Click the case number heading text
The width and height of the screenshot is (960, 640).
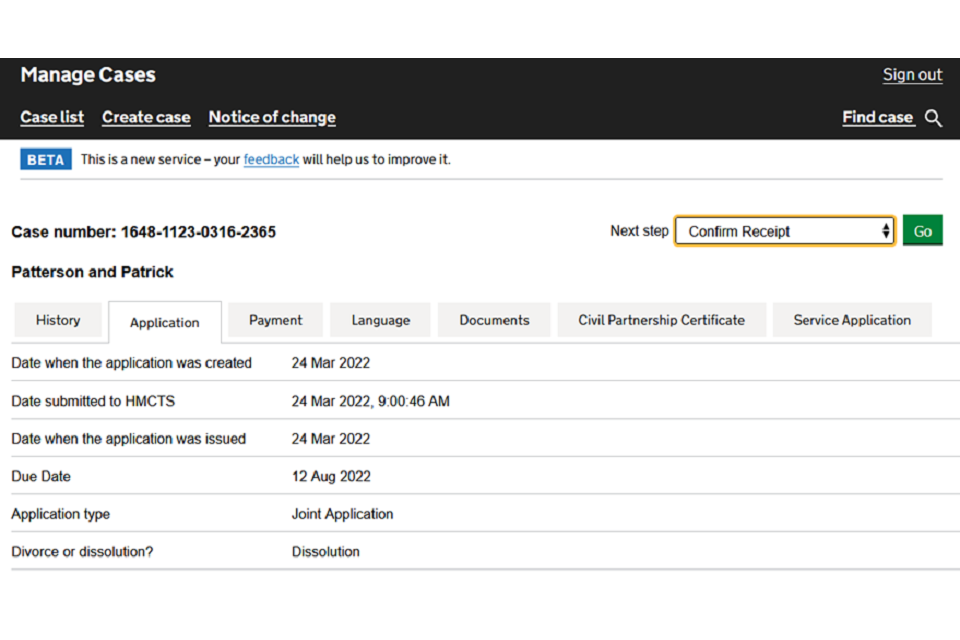(x=143, y=232)
